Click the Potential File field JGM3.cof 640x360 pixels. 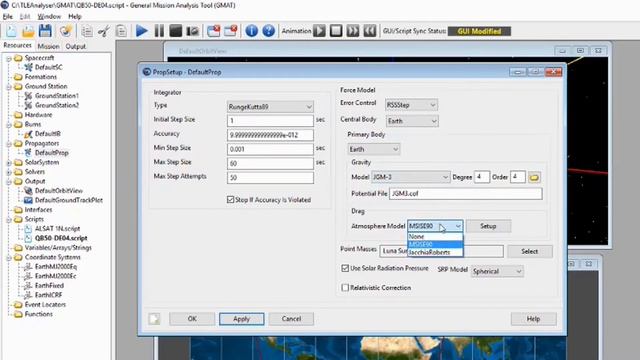[466, 193]
